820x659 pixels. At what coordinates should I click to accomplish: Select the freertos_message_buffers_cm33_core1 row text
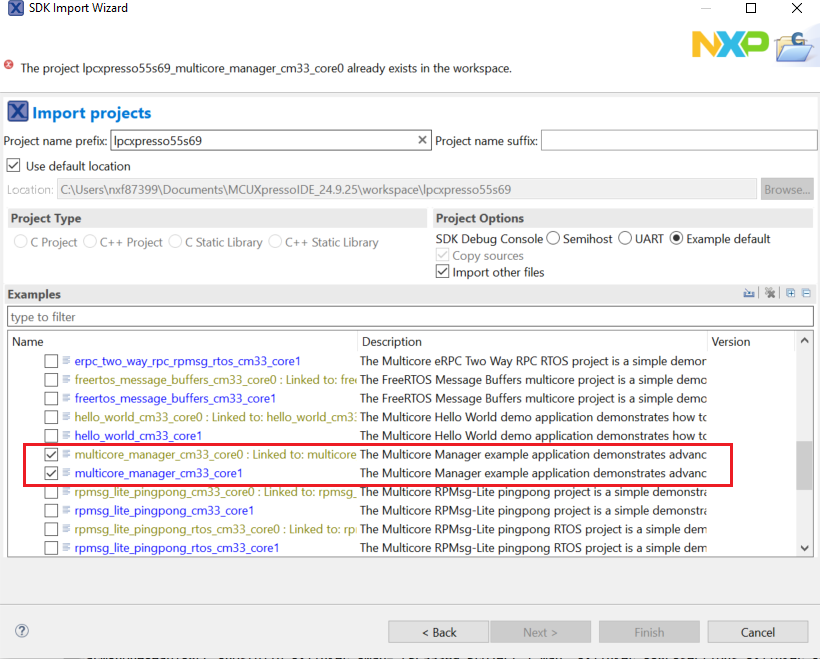[175, 399]
